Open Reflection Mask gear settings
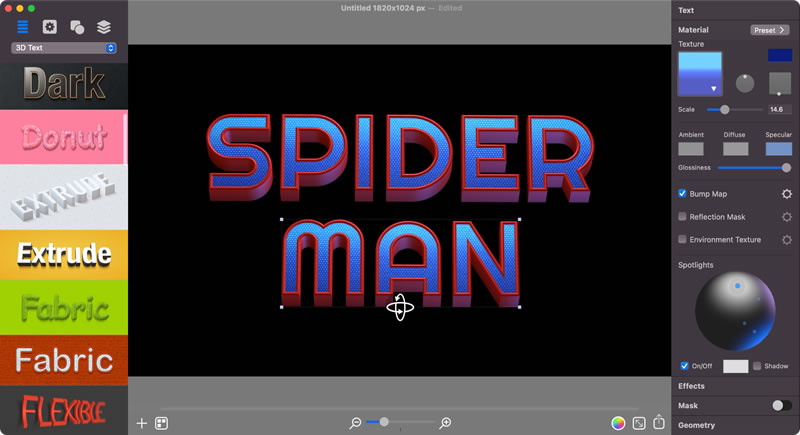Viewport: 800px width, 435px height. tap(787, 217)
